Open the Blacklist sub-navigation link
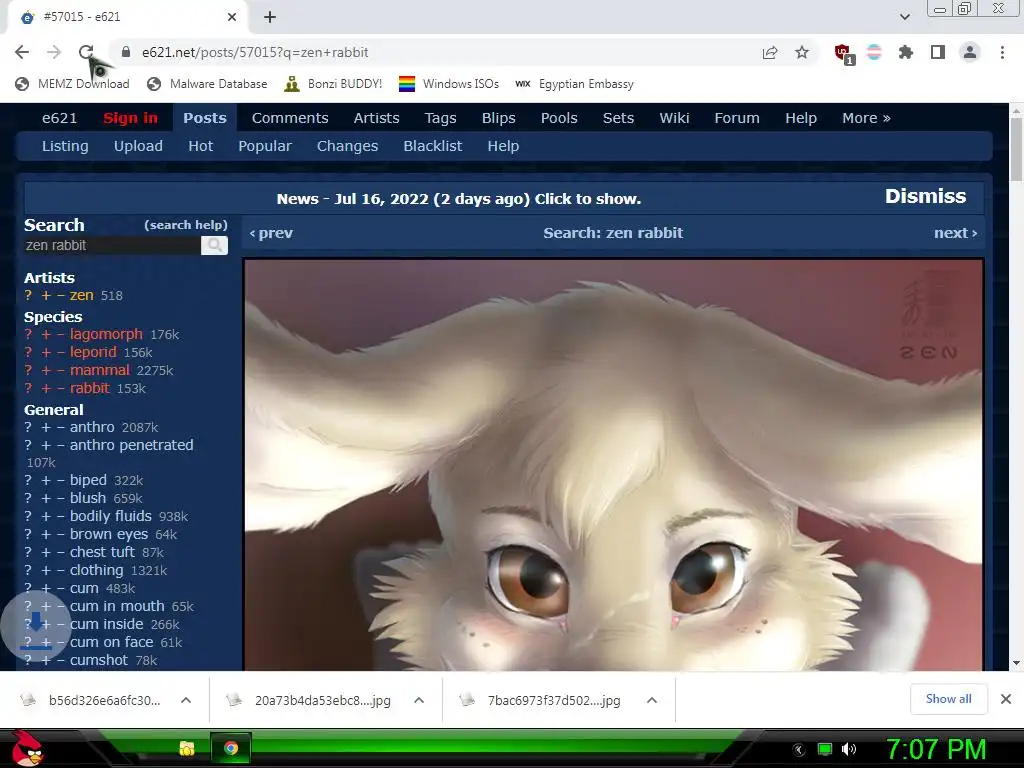The image size is (1024, 768). (x=432, y=146)
